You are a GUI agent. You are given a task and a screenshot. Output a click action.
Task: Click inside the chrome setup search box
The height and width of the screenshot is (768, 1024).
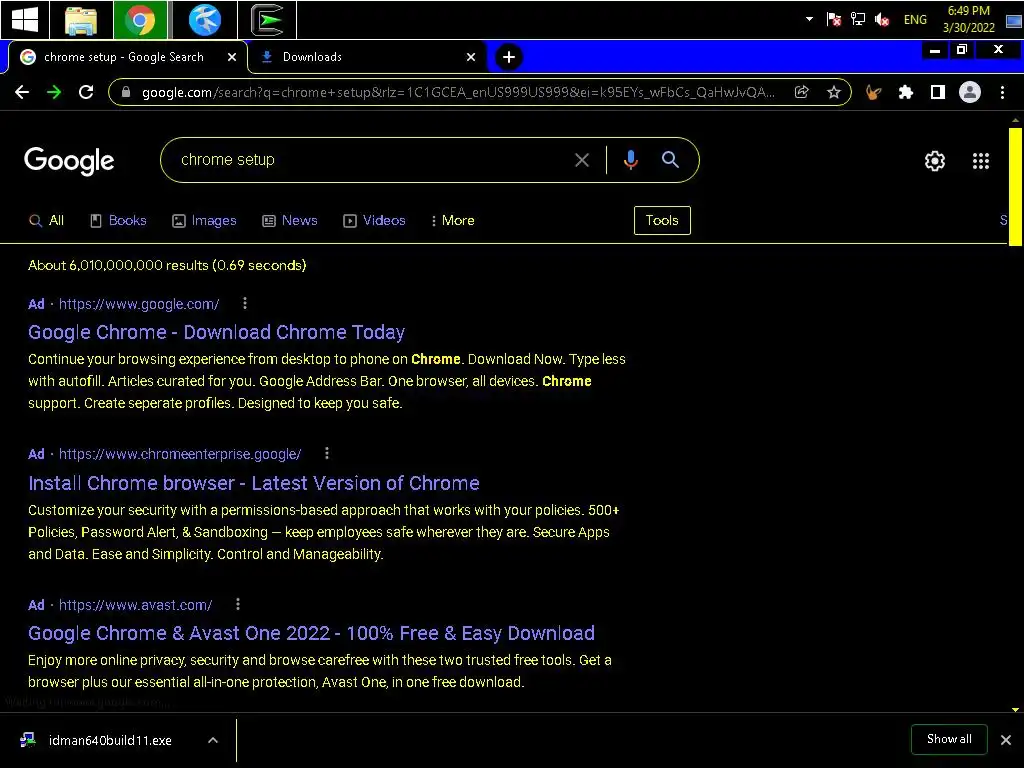372,160
